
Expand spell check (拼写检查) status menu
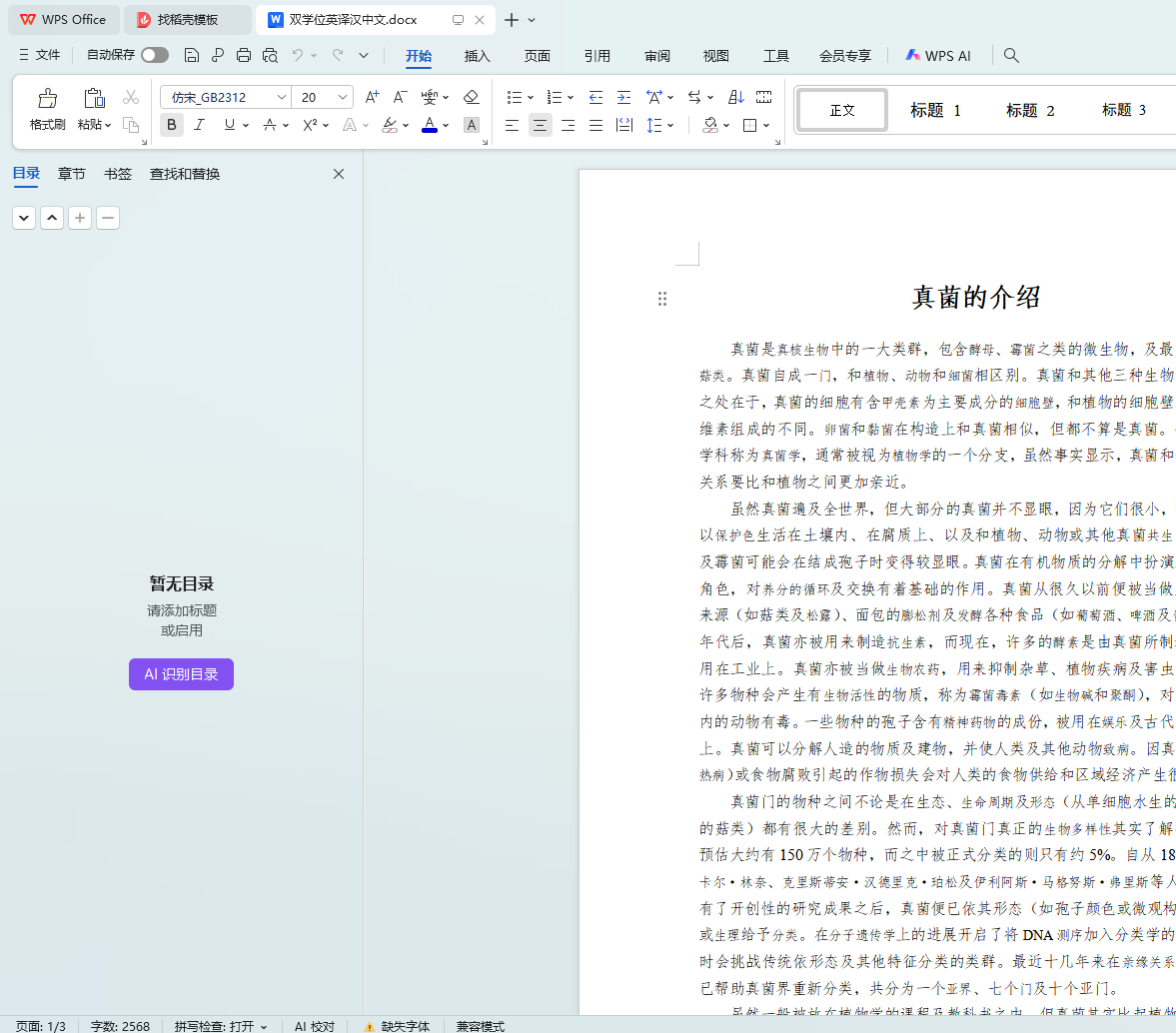tap(221, 1026)
